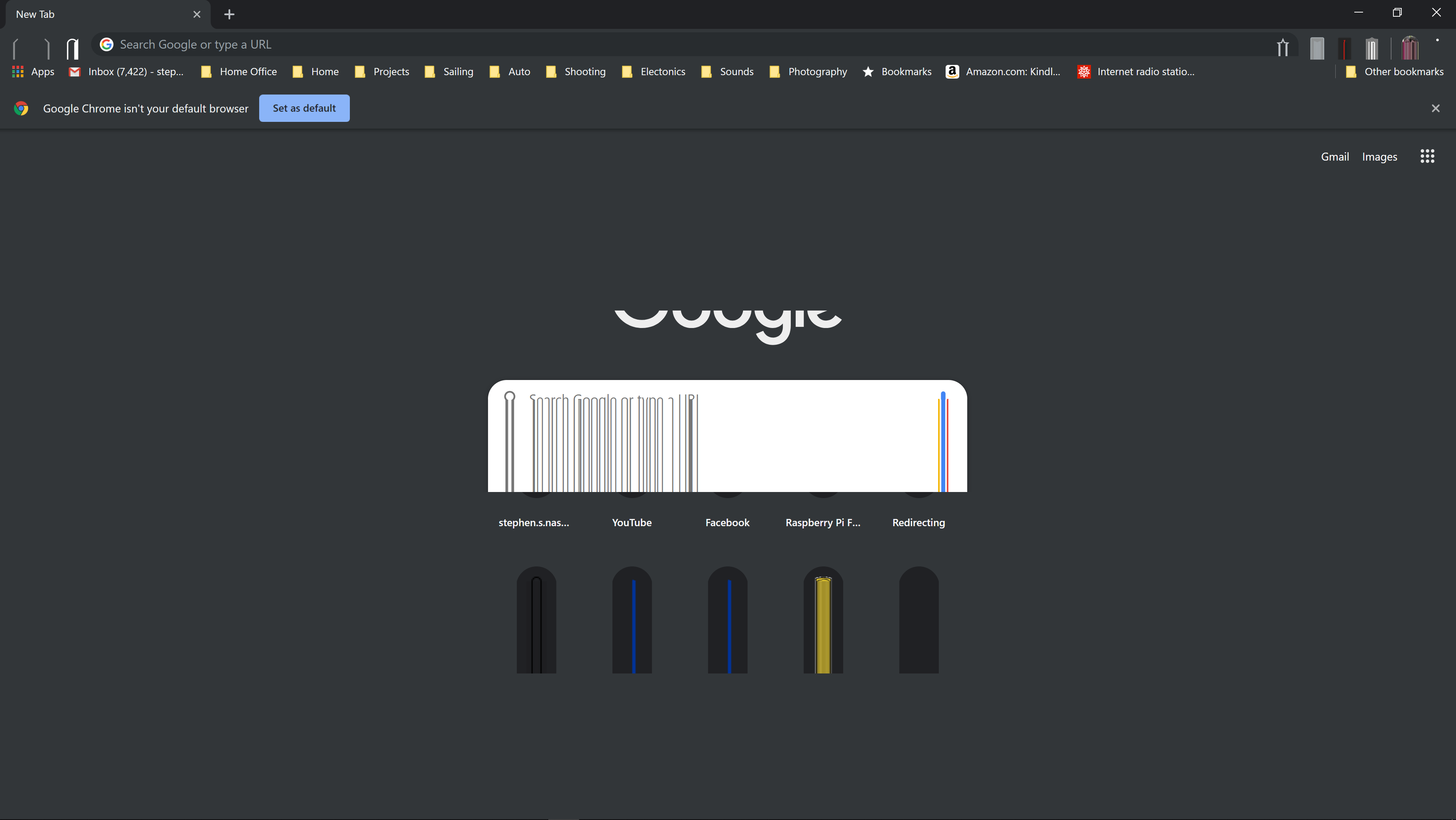The width and height of the screenshot is (1456, 820).
Task: Click the Apps bookmark icon
Action: coord(17,72)
